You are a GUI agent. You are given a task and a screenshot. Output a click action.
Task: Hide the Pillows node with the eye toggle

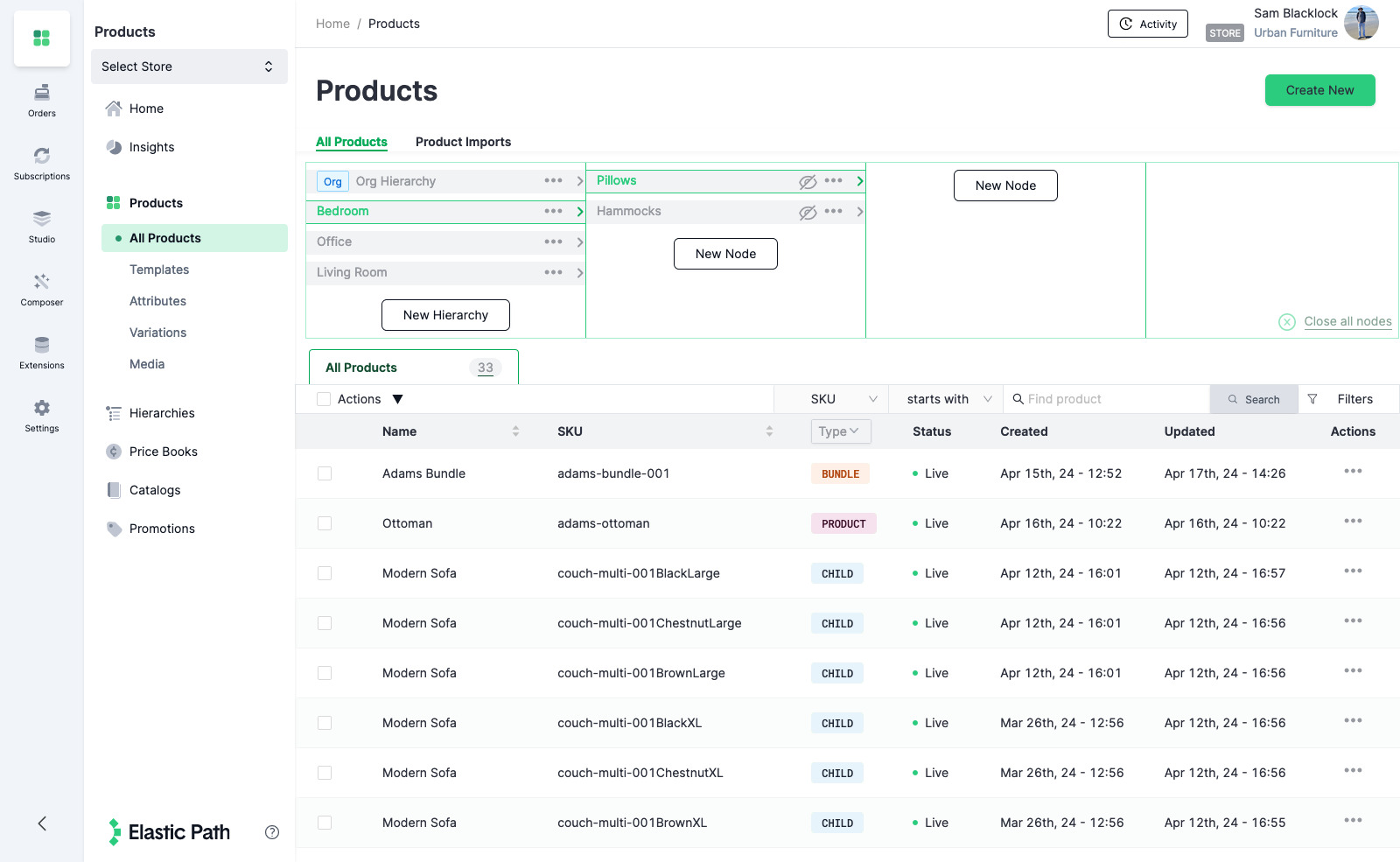tap(807, 180)
